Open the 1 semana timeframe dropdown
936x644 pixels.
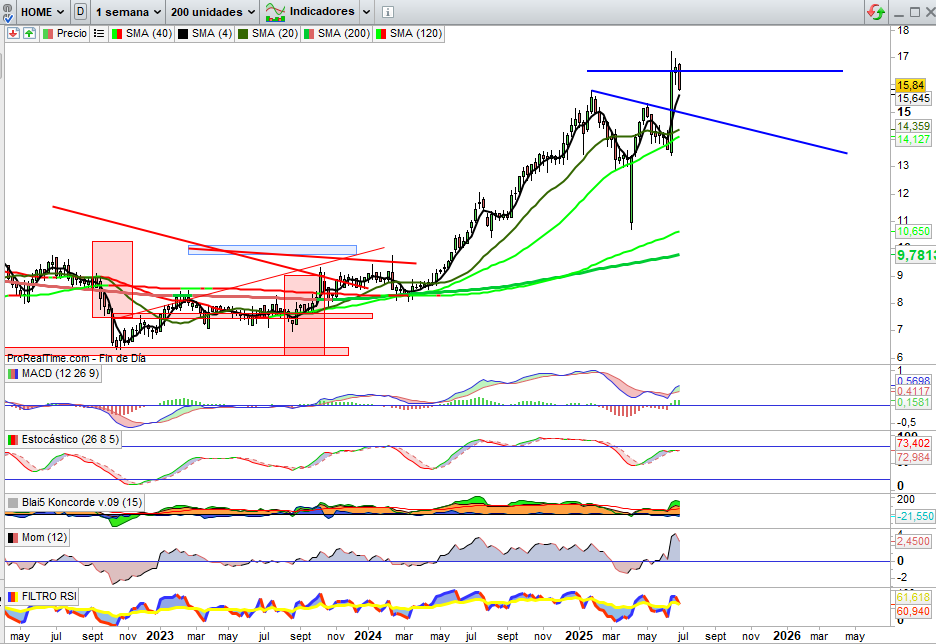[x=128, y=12]
